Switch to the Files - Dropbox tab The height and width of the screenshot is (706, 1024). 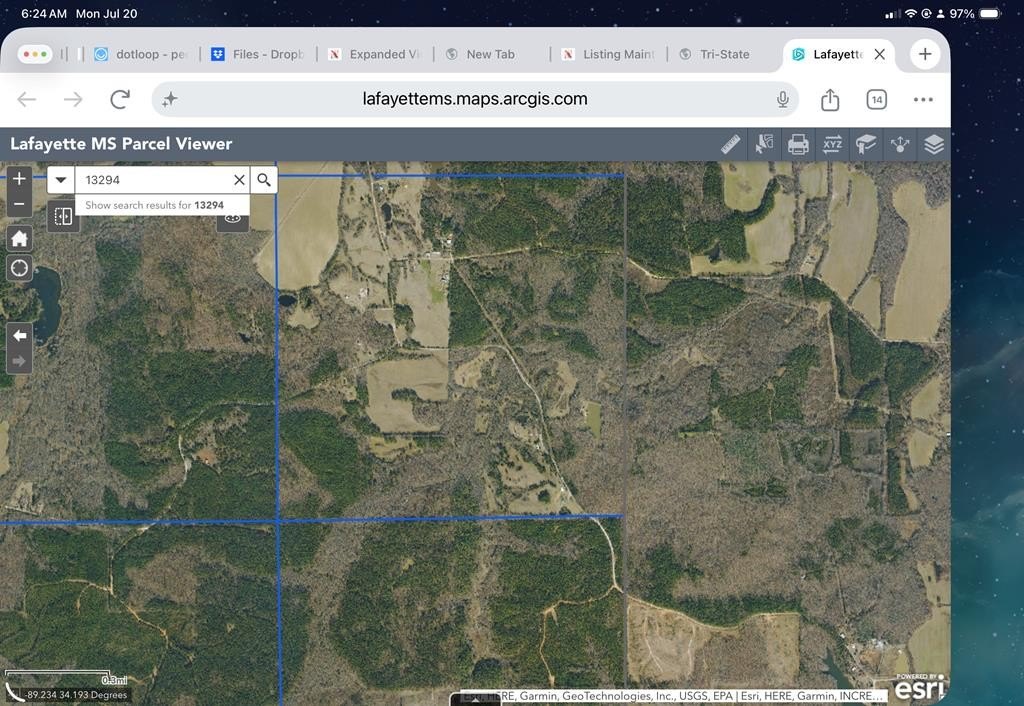click(x=258, y=54)
